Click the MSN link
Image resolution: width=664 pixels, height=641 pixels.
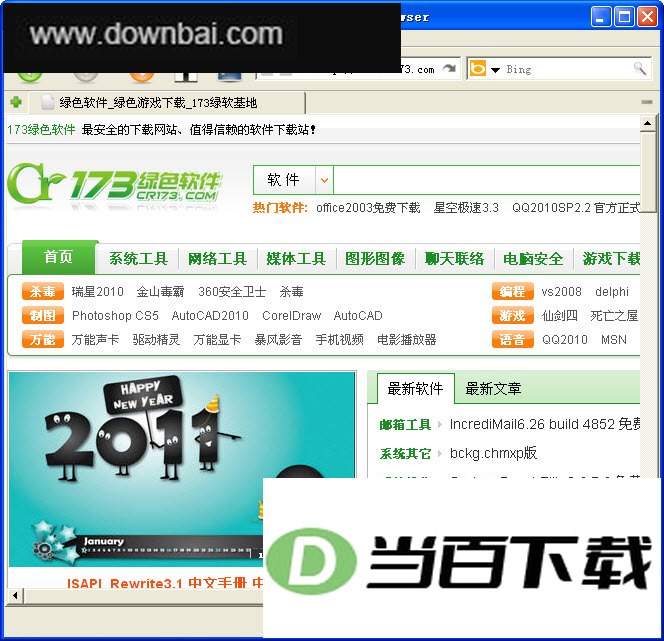pyautogui.click(x=614, y=340)
